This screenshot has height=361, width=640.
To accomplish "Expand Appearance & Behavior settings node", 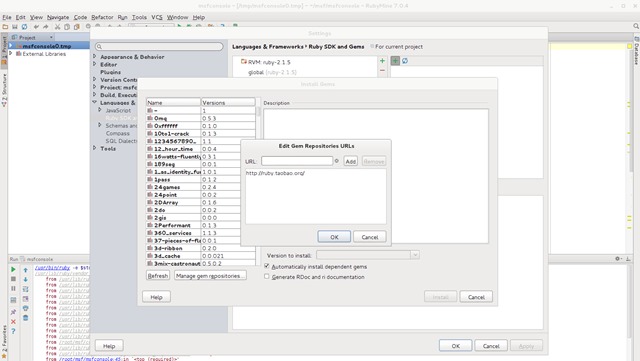I will click(x=95, y=56).
